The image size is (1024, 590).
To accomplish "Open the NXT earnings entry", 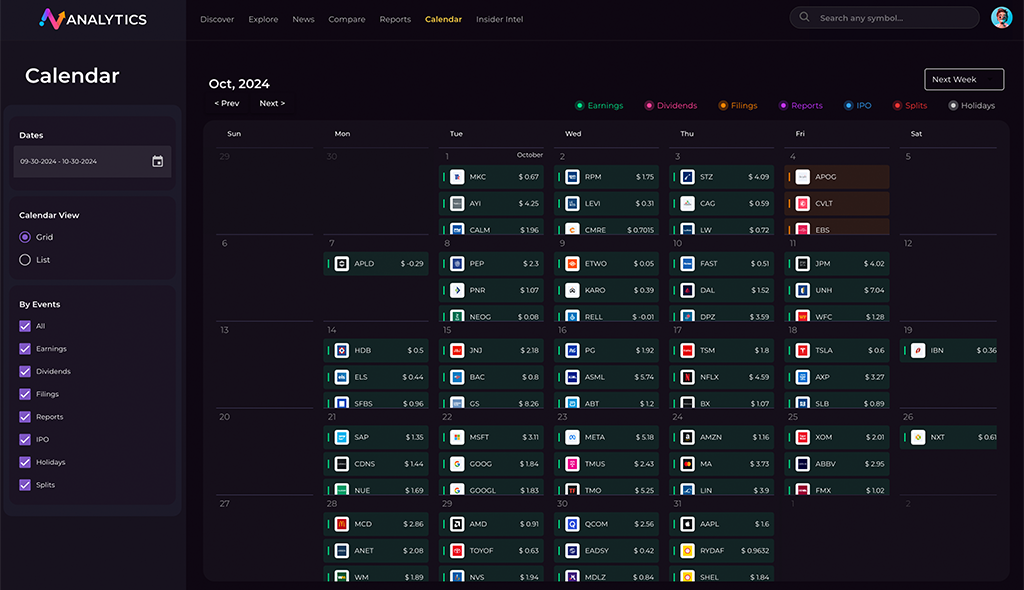I will [x=948, y=437].
